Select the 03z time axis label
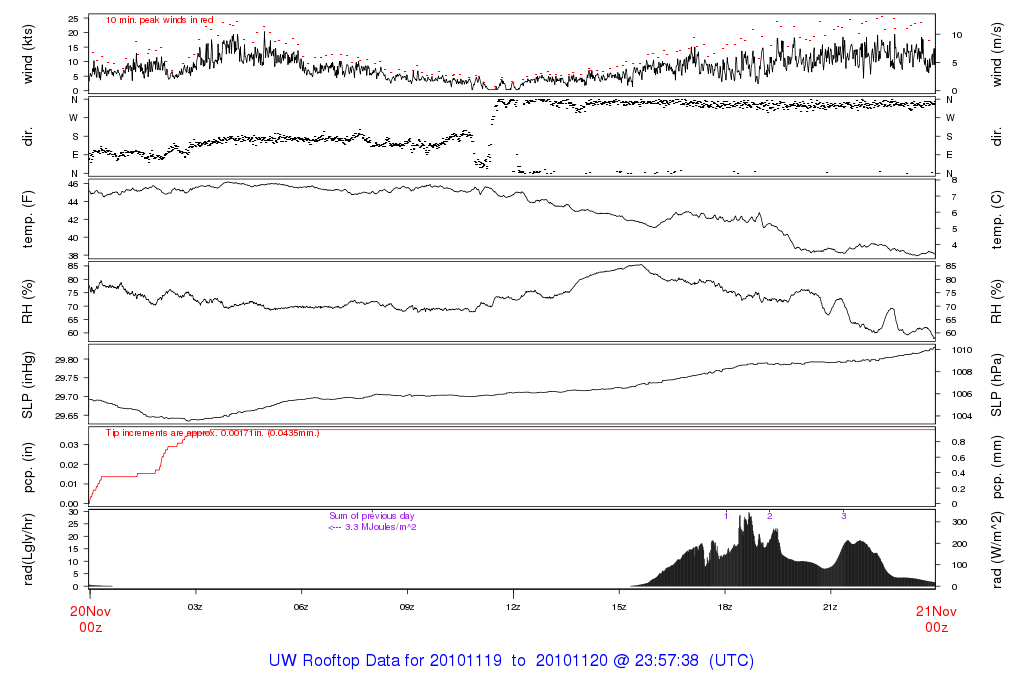This screenshot has width=1024, height=700. point(196,606)
